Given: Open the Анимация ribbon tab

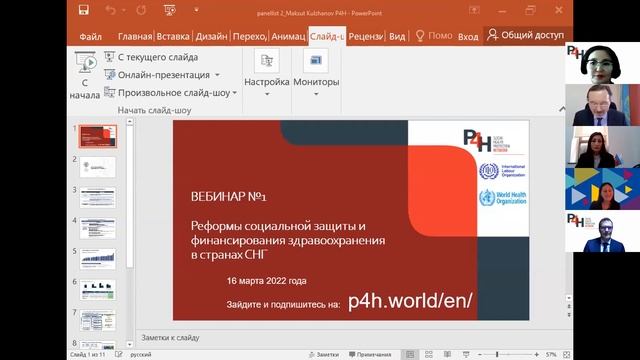Looking at the screenshot, I should (x=288, y=36).
